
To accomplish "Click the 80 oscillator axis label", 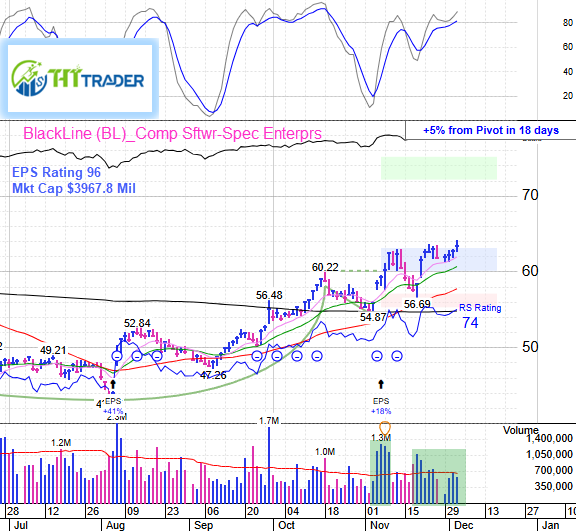I will (x=568, y=23).
